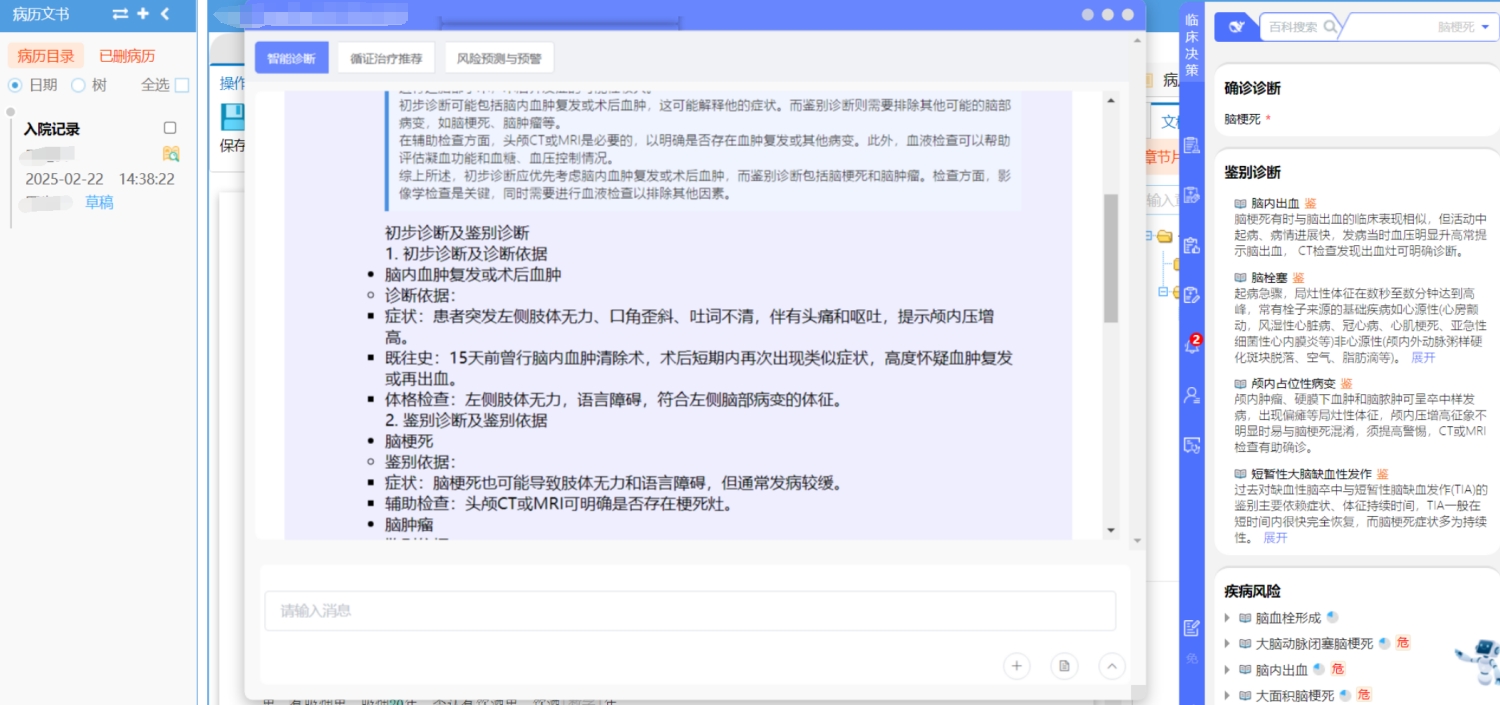Expand the 脑血栓形成 risk item
Viewport: 1500px width, 705px height.
tap(1229, 618)
